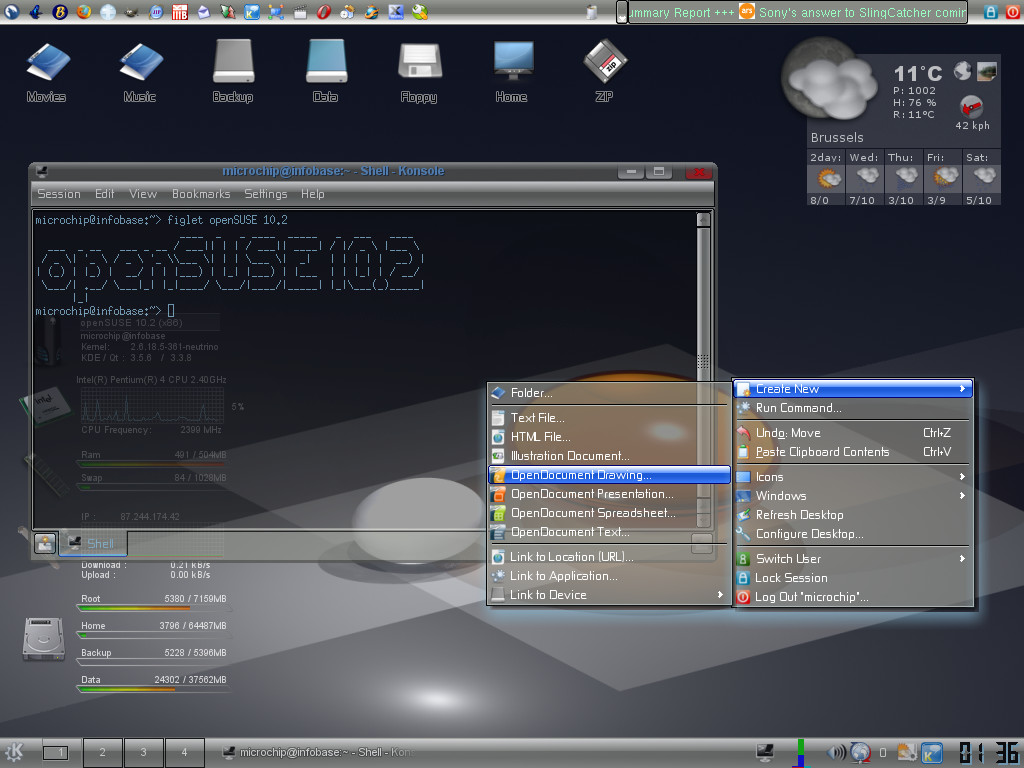Open Help menu in Konsole

pos(313,194)
